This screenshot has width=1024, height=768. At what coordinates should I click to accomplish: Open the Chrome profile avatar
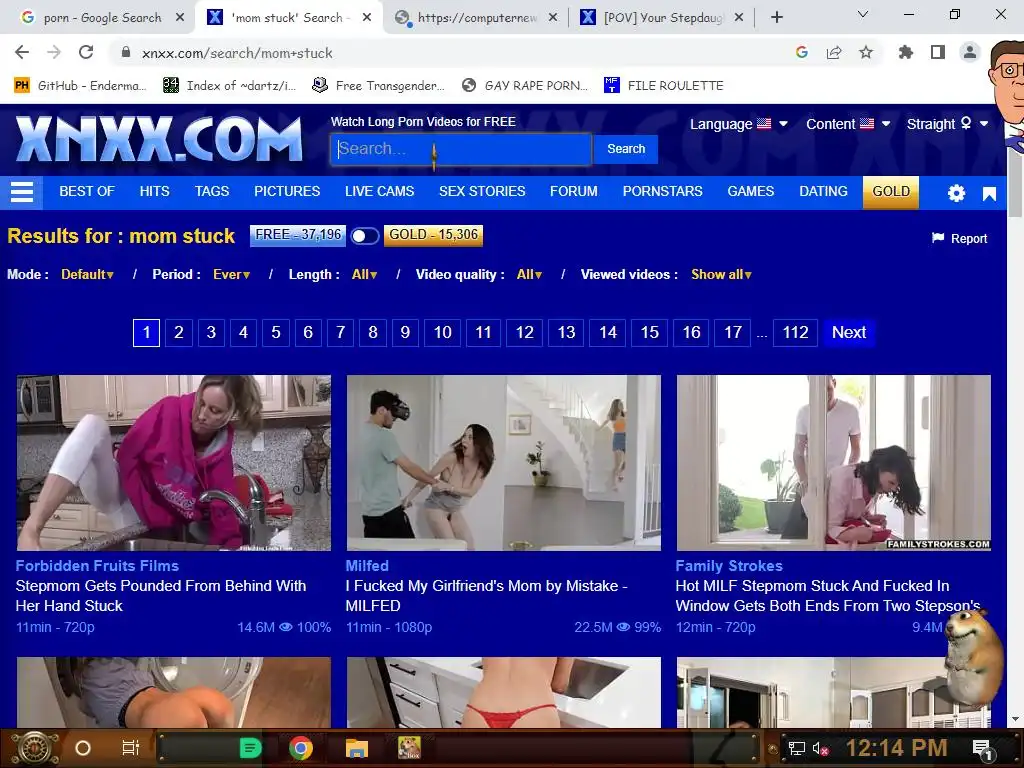tap(970, 52)
